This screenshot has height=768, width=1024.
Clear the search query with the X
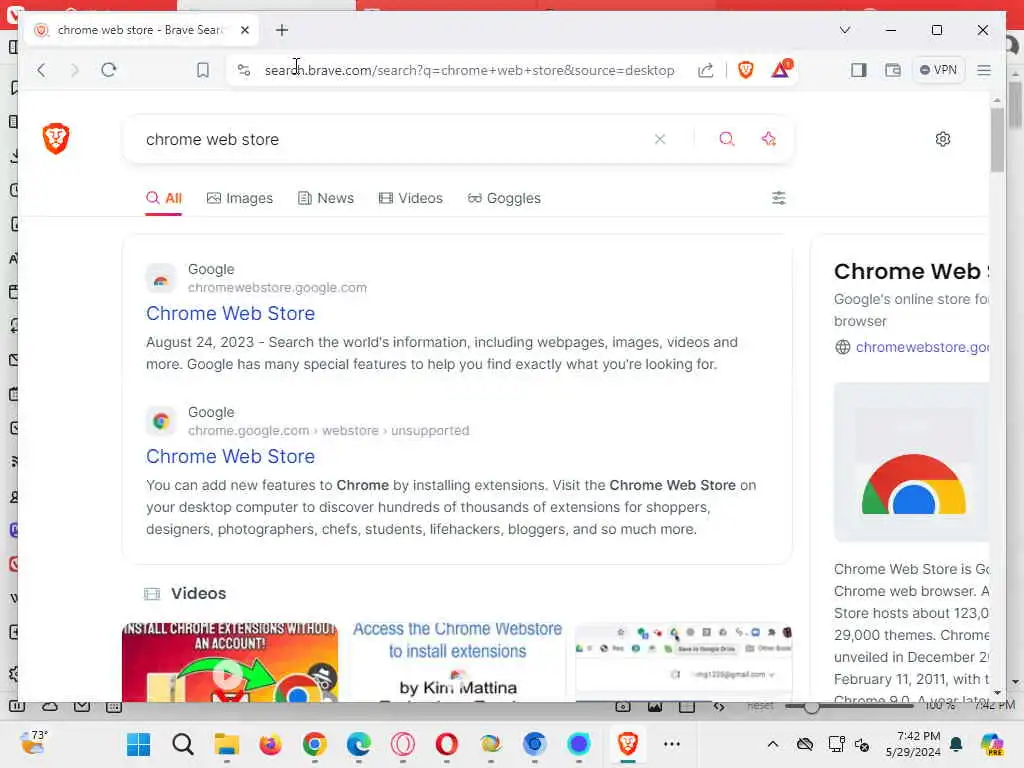(x=660, y=139)
